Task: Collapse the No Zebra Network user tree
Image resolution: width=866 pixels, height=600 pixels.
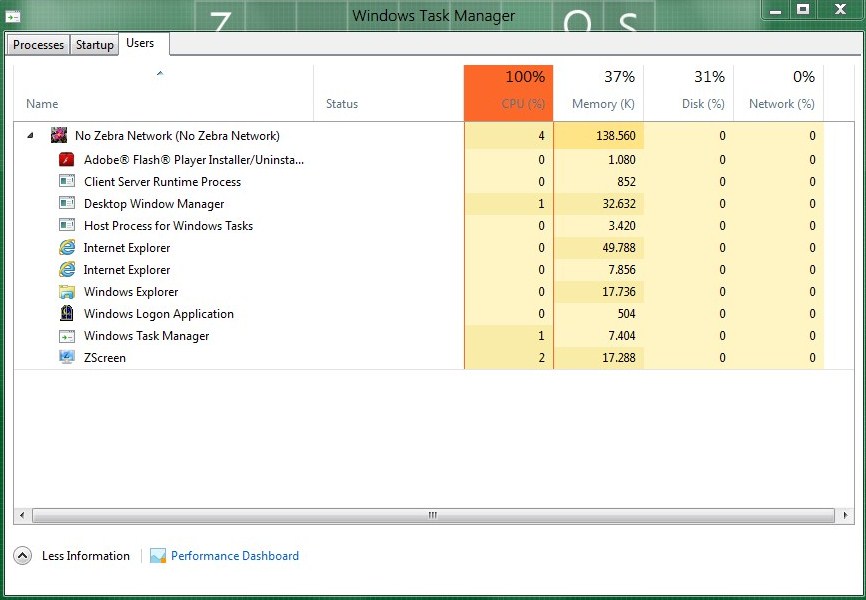Action: tap(30, 135)
